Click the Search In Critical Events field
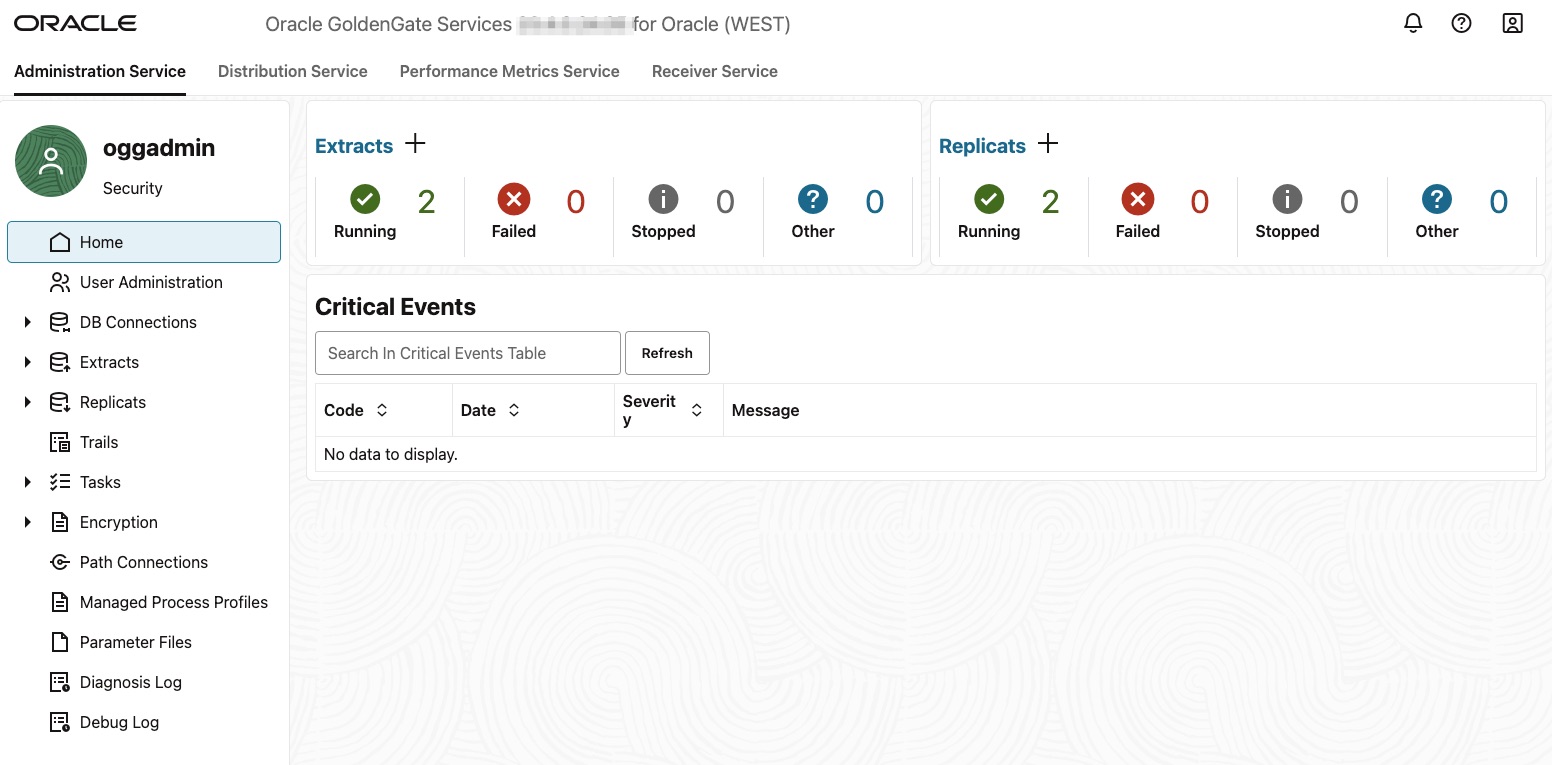The width and height of the screenshot is (1552, 765). [x=467, y=353]
